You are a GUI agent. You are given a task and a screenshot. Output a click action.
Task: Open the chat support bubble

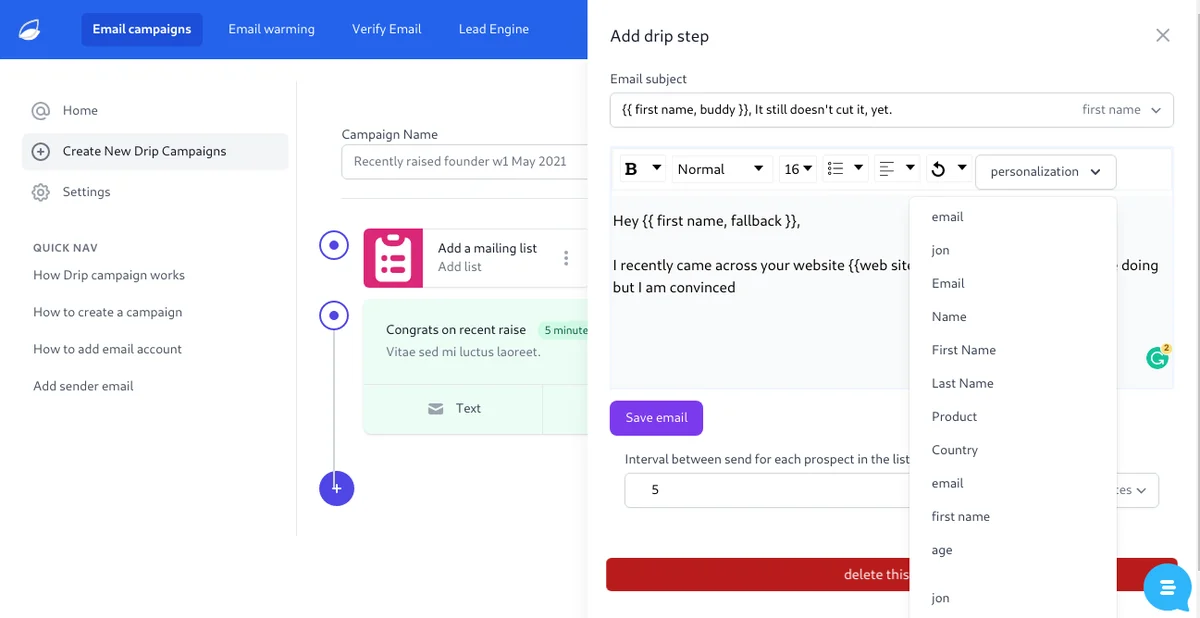pos(1167,587)
